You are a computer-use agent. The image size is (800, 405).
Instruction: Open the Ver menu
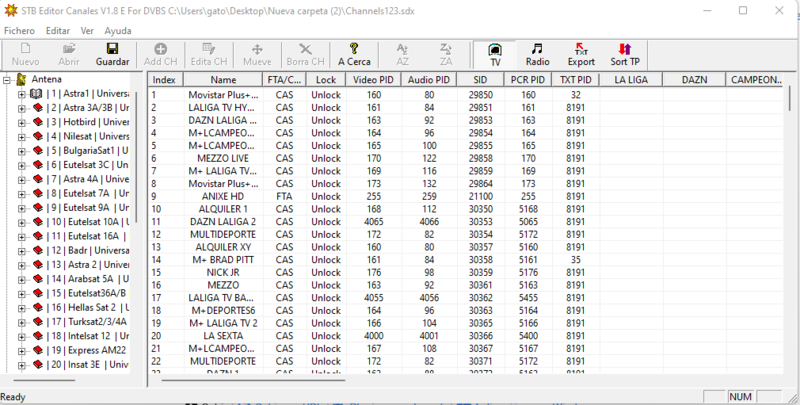[87, 31]
